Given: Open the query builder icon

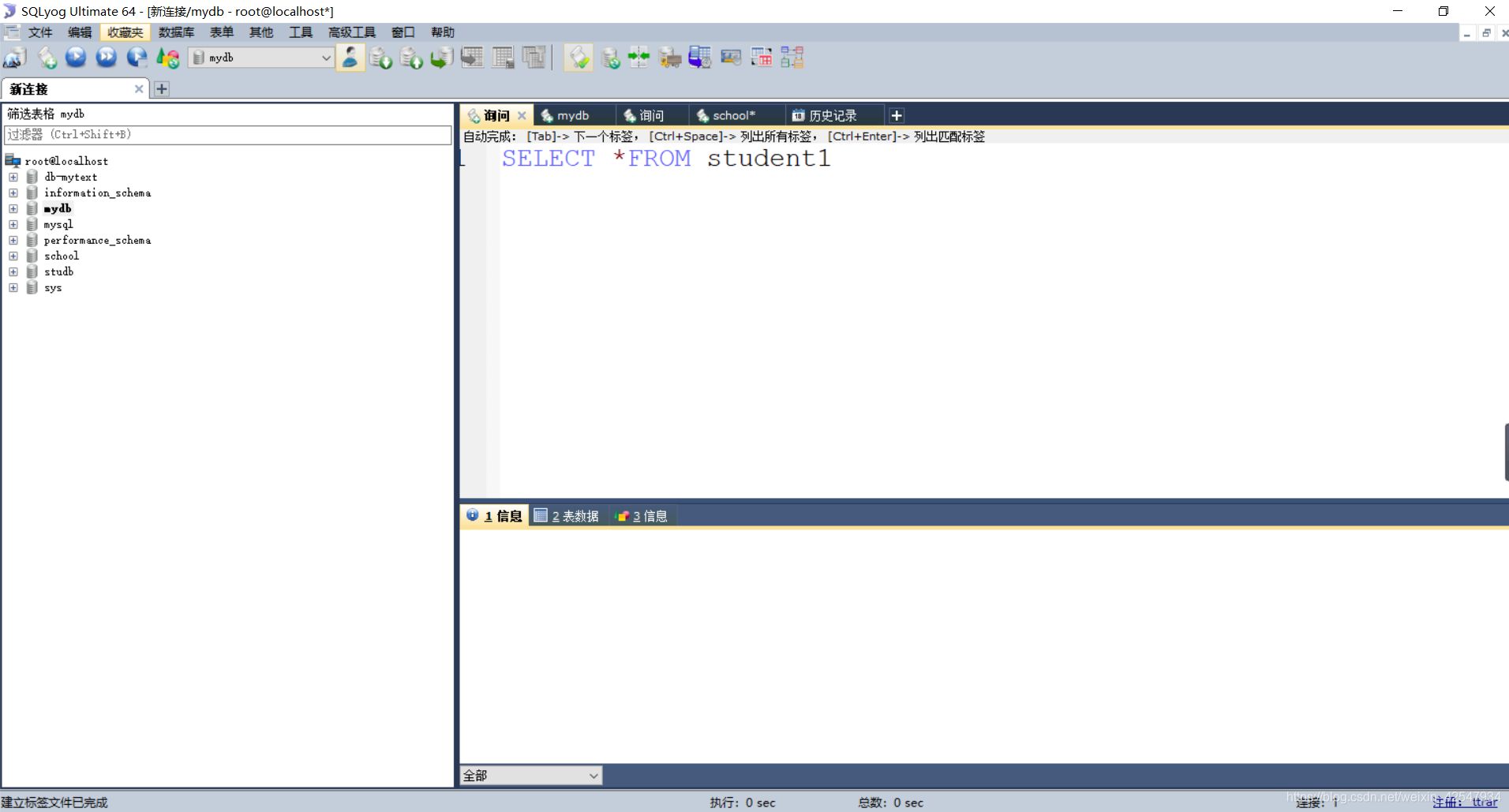Looking at the screenshot, I should [x=762, y=58].
